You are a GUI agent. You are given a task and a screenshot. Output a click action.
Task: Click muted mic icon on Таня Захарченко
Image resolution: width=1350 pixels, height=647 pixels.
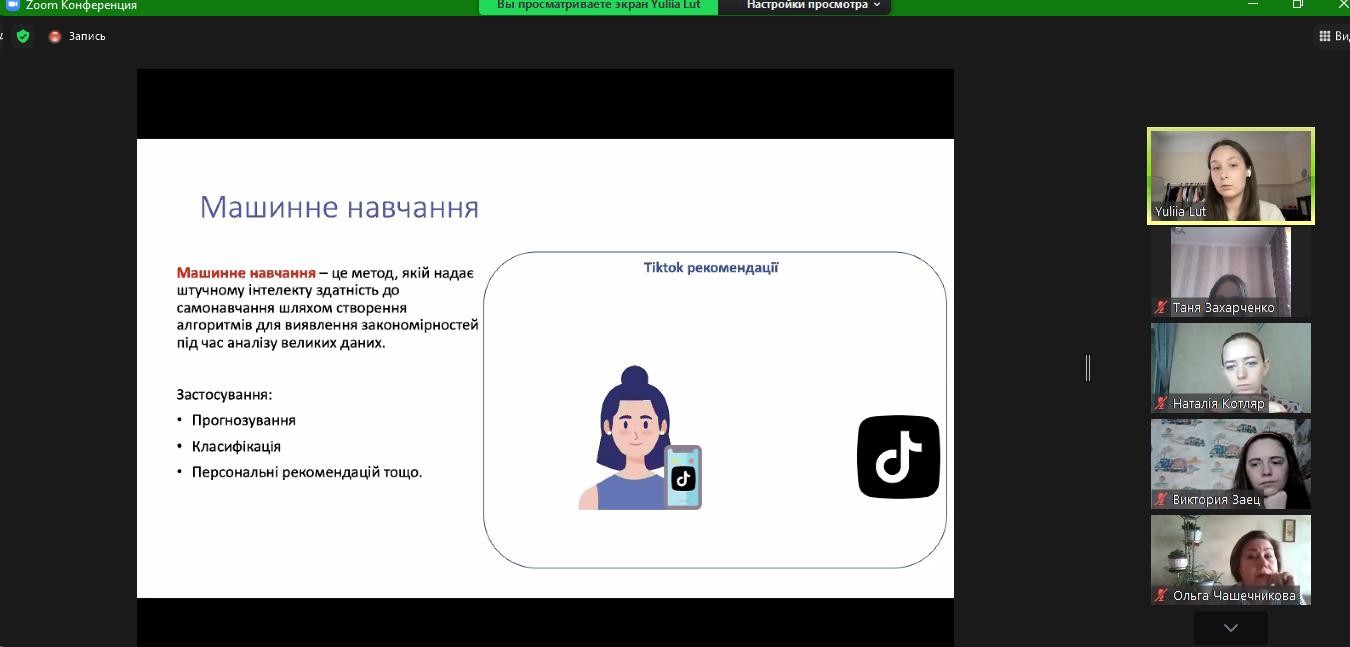coord(1161,308)
